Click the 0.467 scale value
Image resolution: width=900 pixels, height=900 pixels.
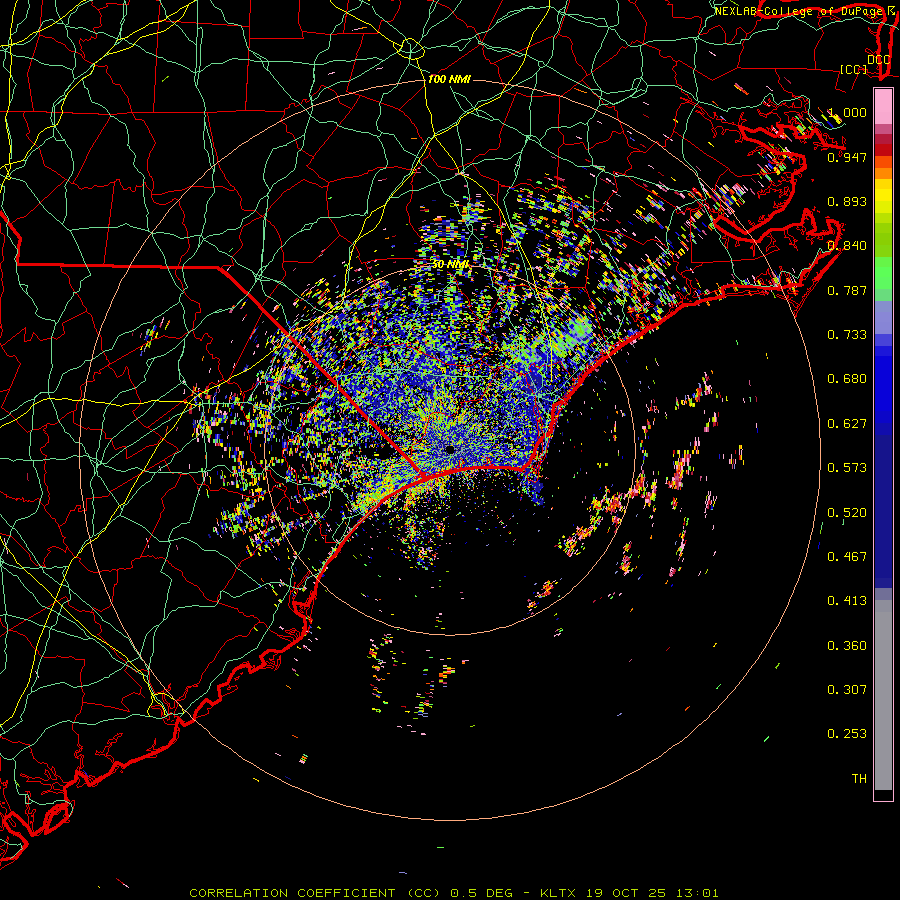click(847, 557)
